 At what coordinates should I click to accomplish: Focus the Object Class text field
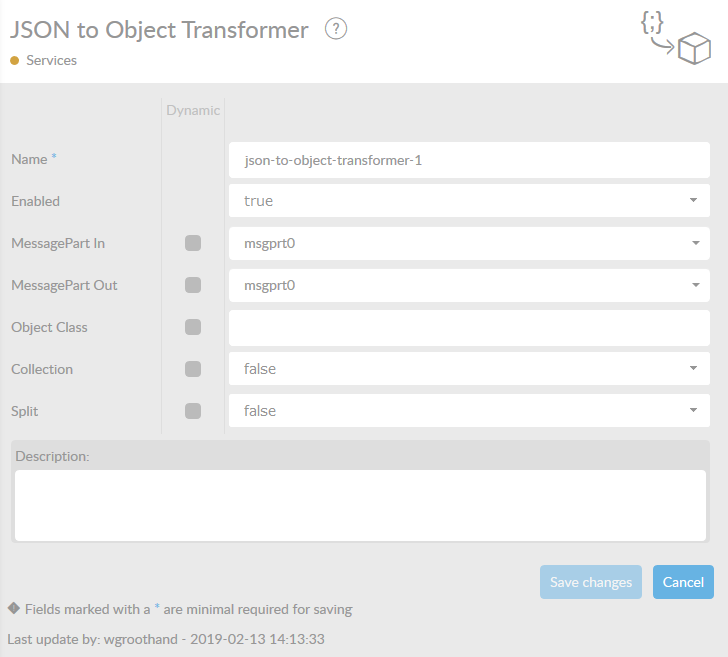click(x=469, y=327)
